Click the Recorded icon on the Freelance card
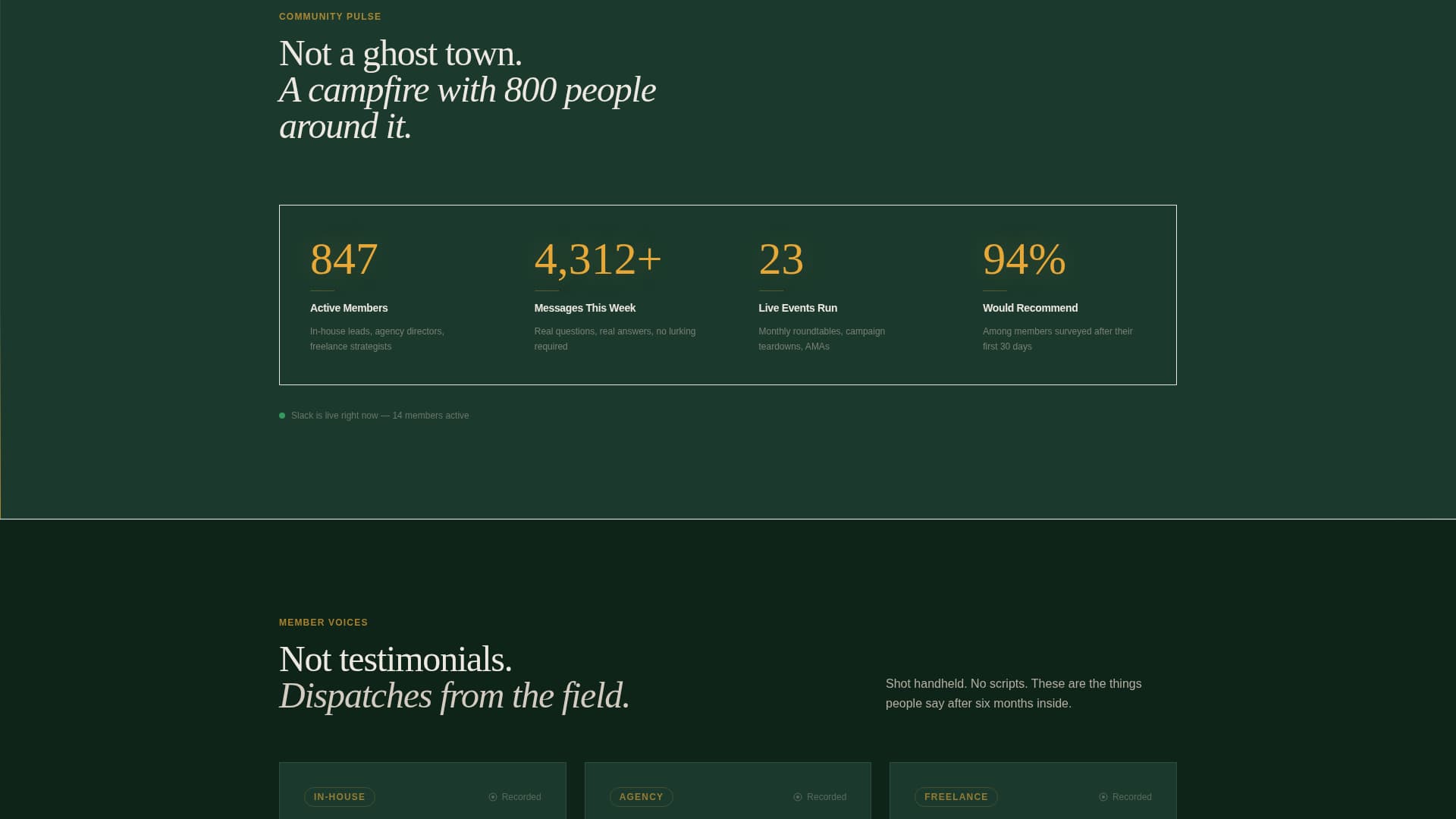1456x819 pixels. (1103, 797)
